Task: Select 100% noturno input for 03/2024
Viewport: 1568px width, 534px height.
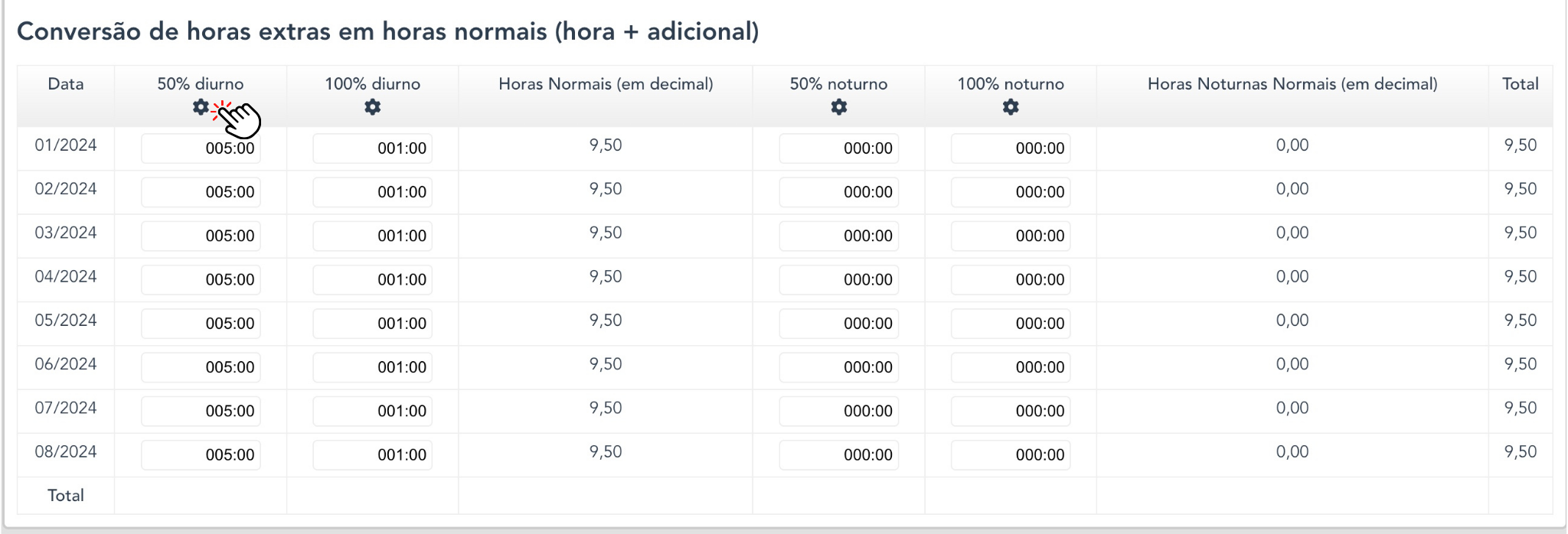Action: point(1011,236)
